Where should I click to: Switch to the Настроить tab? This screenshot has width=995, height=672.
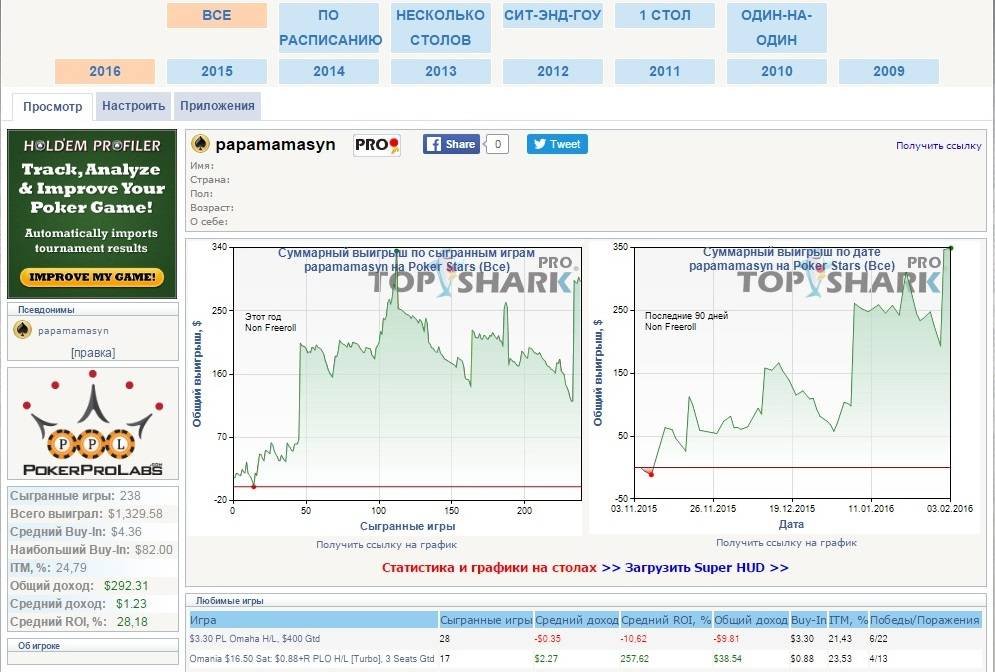coord(133,106)
